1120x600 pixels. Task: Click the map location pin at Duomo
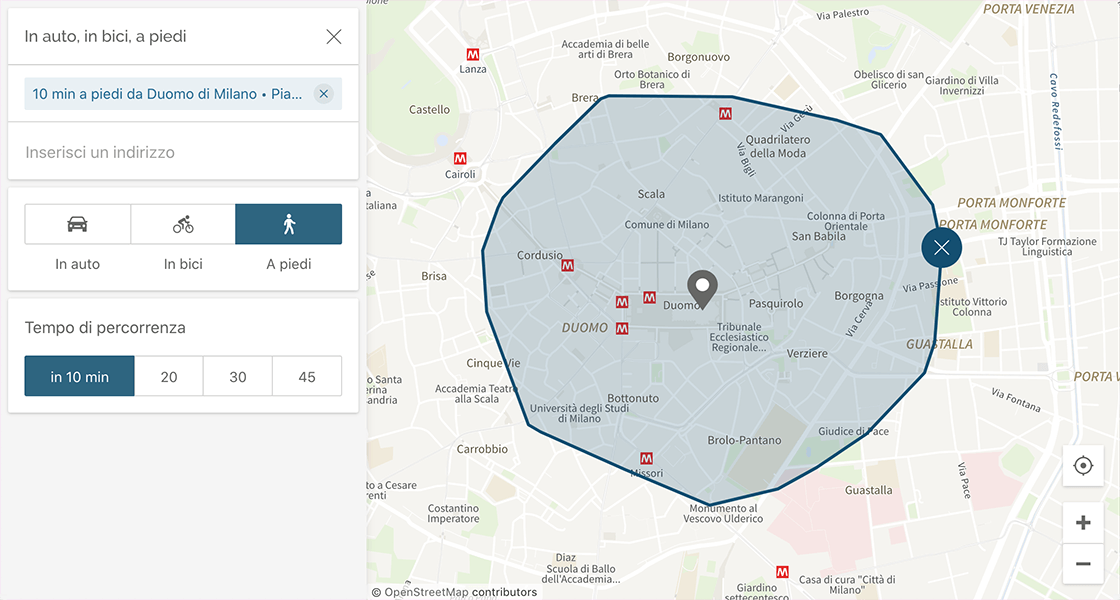702,289
